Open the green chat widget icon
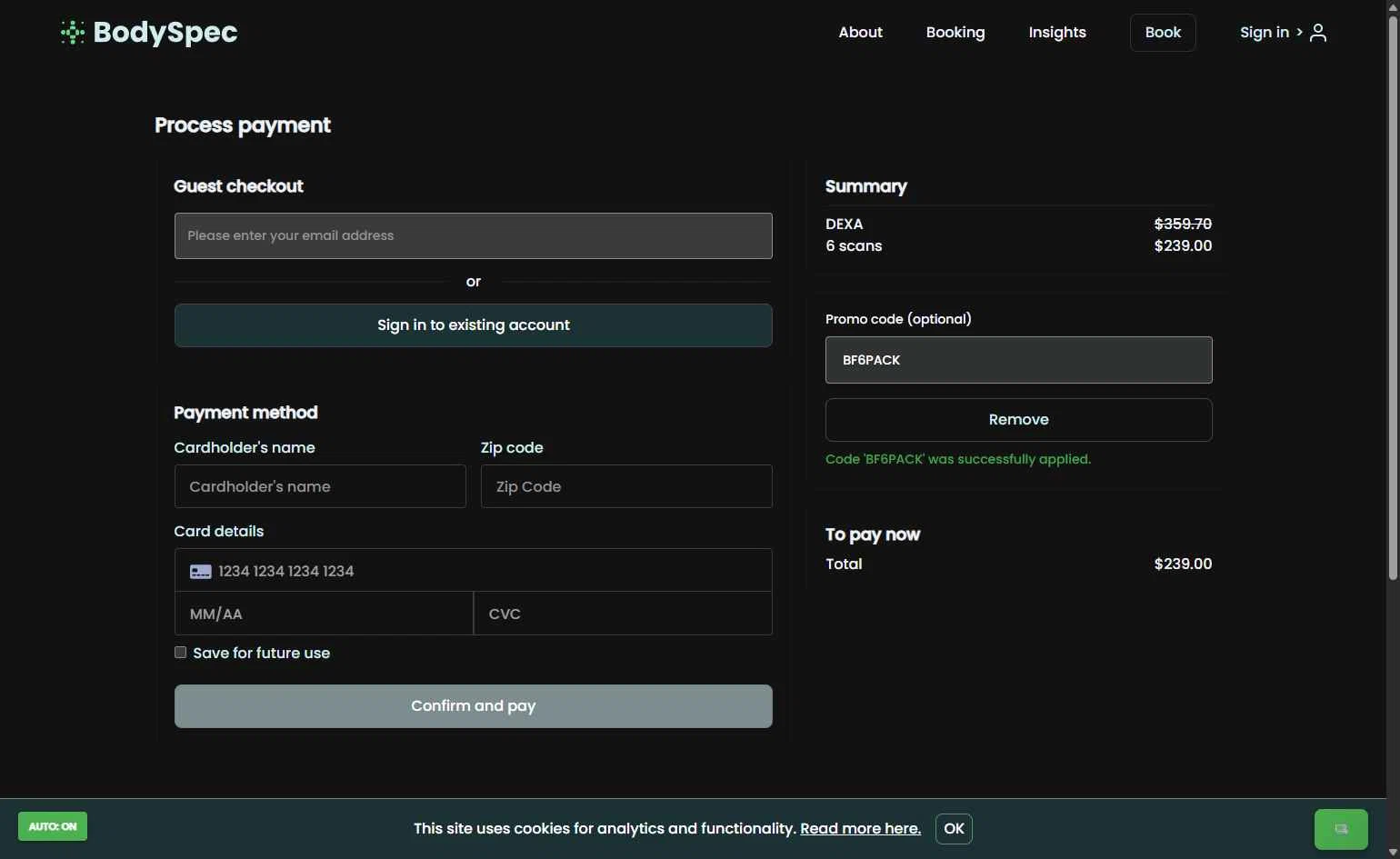 1341,829
